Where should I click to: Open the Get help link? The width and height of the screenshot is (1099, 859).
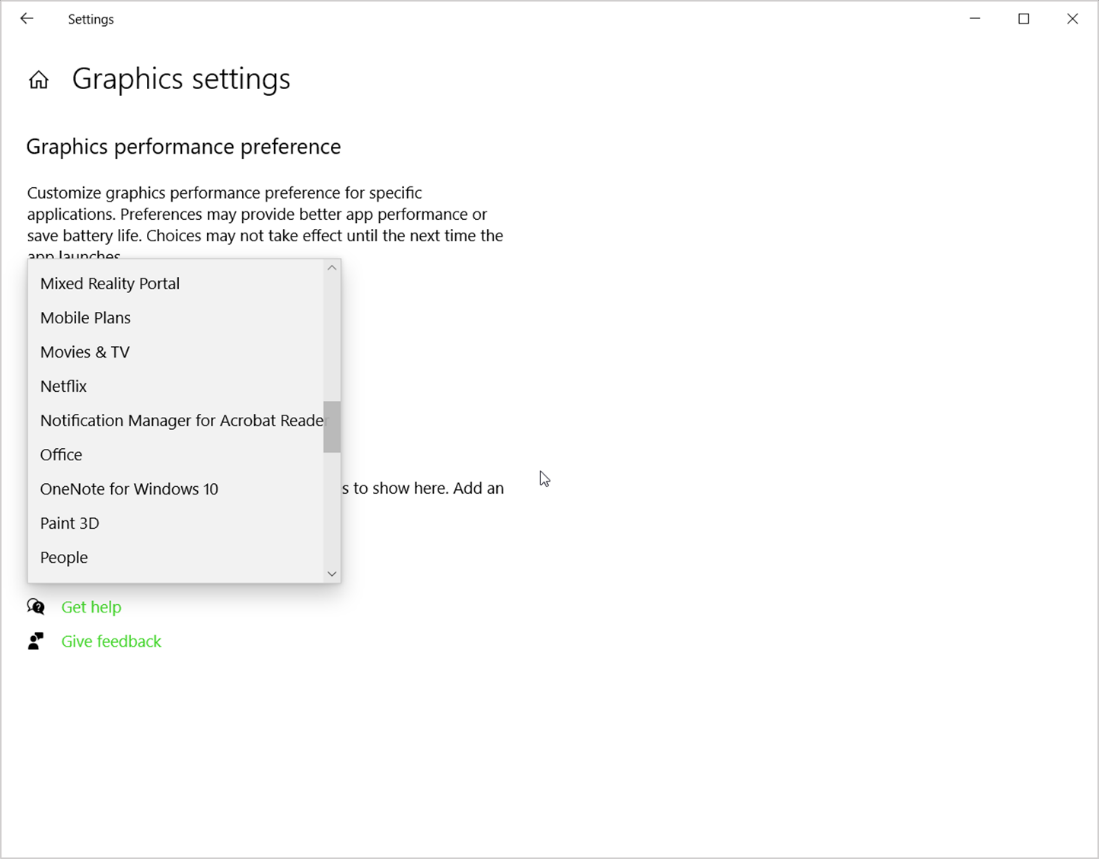click(91, 607)
